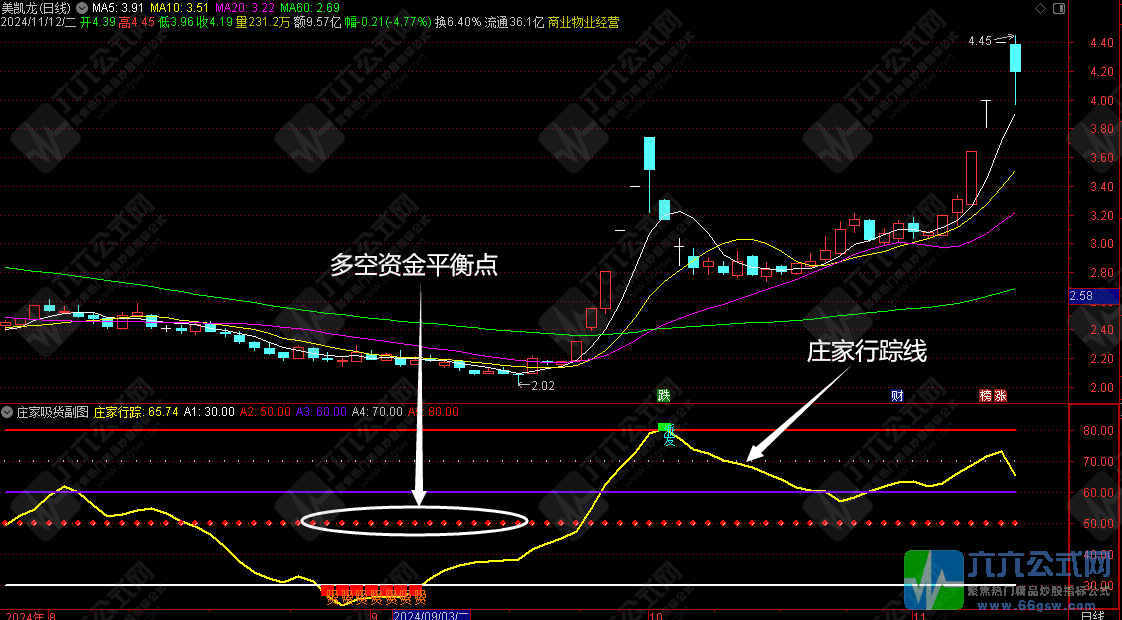Expand the 庄家行踪 parameter list
The width and height of the screenshot is (1122, 620).
point(119,411)
